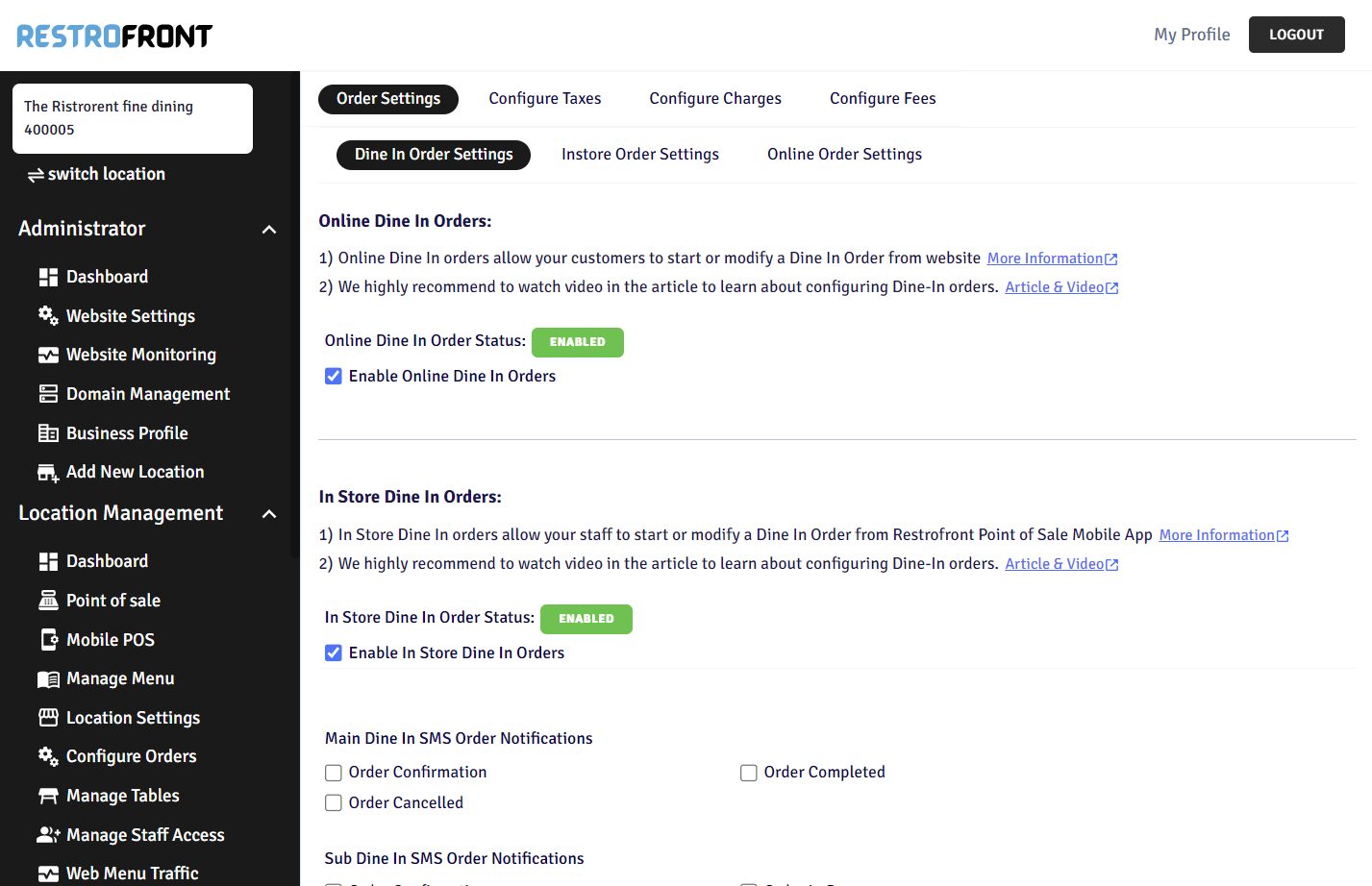
Task: Click the Website Settings sidebar label
Action: [x=131, y=316]
